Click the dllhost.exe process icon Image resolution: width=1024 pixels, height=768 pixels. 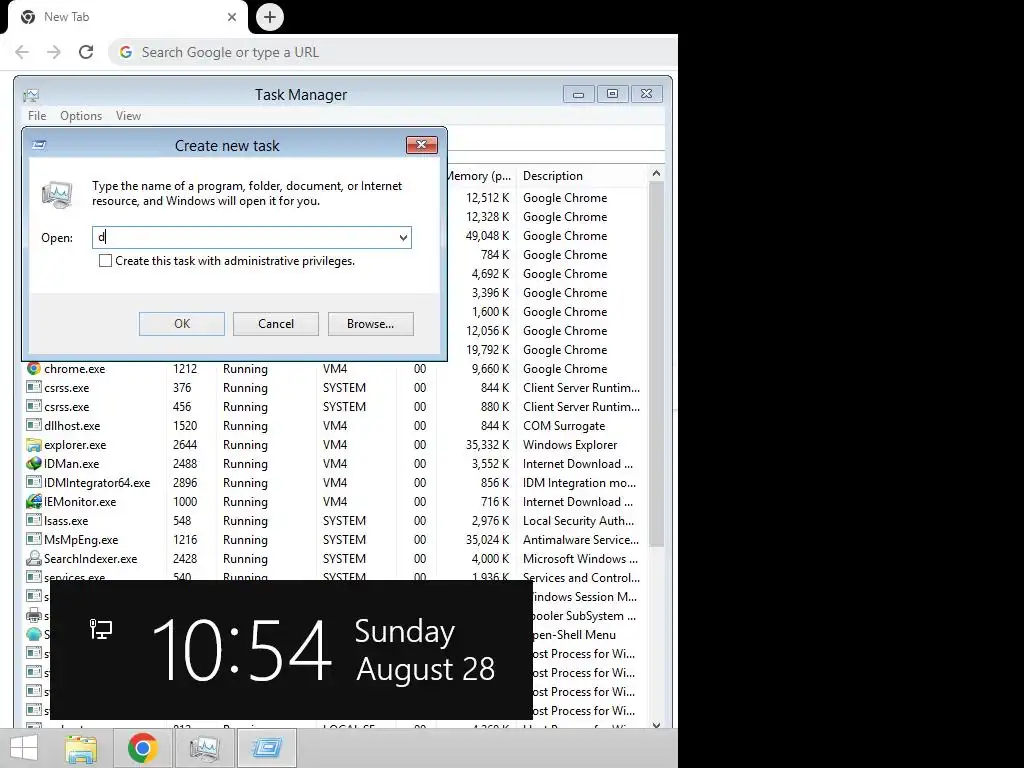pyautogui.click(x=33, y=425)
